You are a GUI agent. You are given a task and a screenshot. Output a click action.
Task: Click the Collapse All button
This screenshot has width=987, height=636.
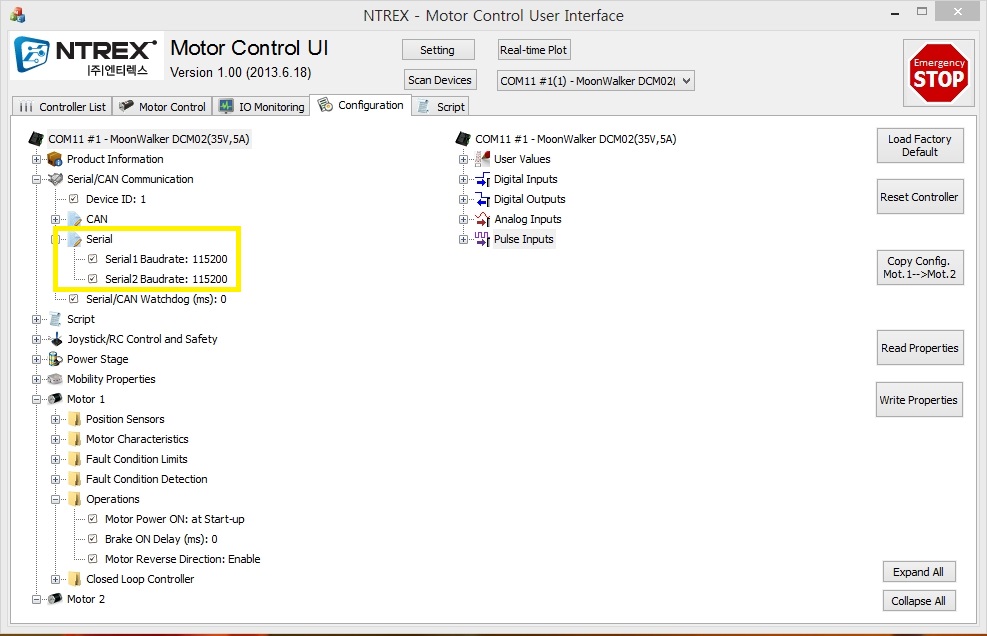point(919,601)
